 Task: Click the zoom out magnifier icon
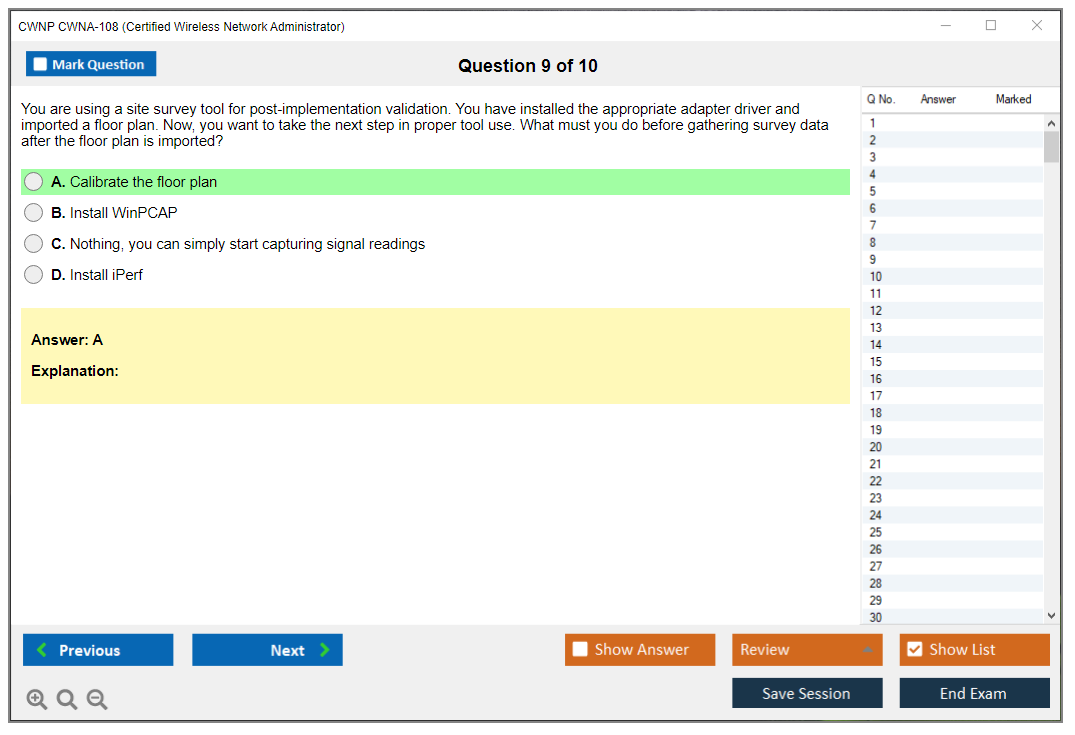[97, 700]
